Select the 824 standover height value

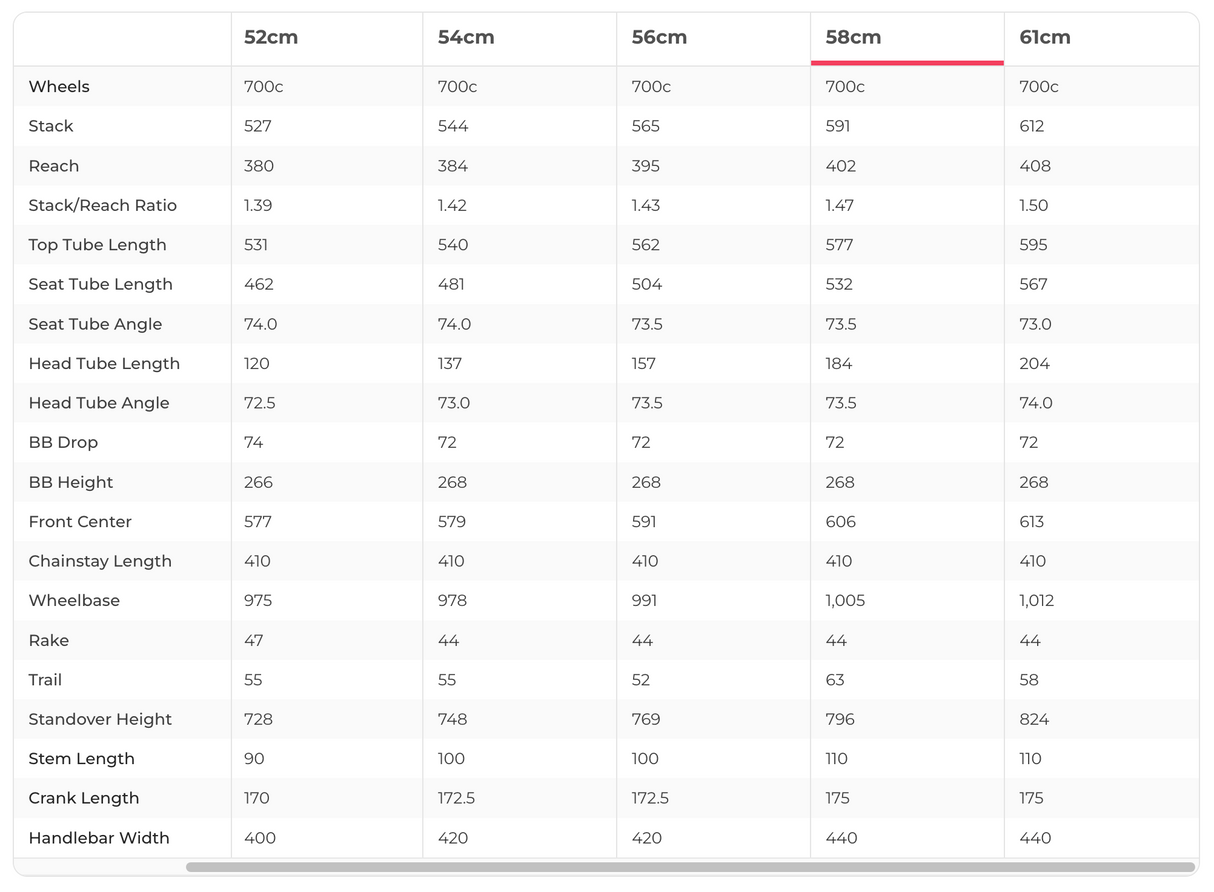pyautogui.click(x=1035, y=719)
